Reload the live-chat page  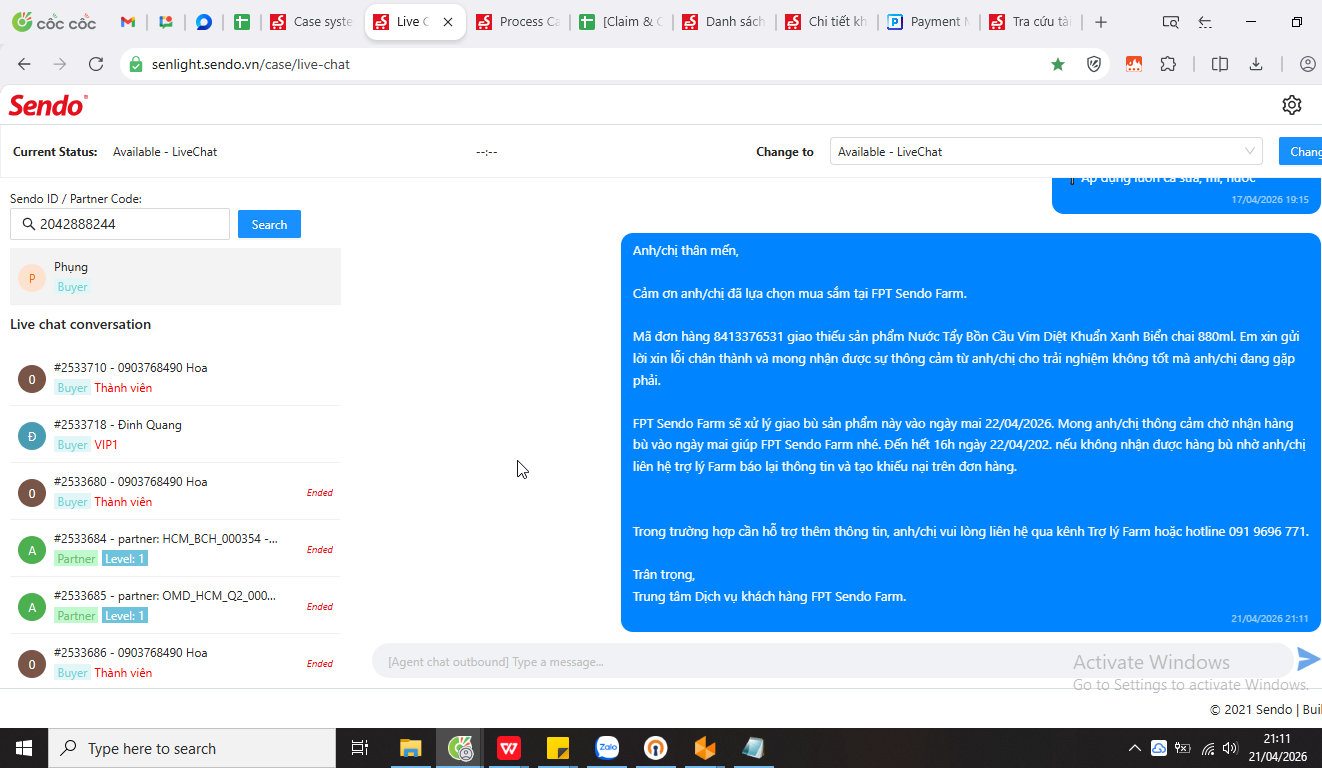(96, 64)
